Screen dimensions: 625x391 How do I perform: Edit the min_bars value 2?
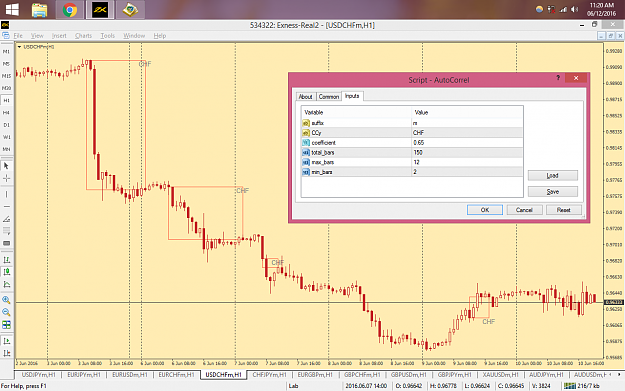[x=467, y=172]
